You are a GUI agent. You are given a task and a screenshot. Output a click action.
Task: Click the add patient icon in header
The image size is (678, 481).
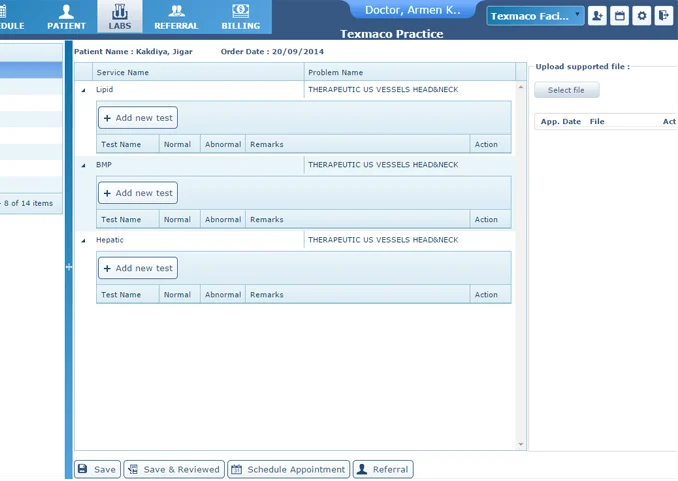coord(597,16)
